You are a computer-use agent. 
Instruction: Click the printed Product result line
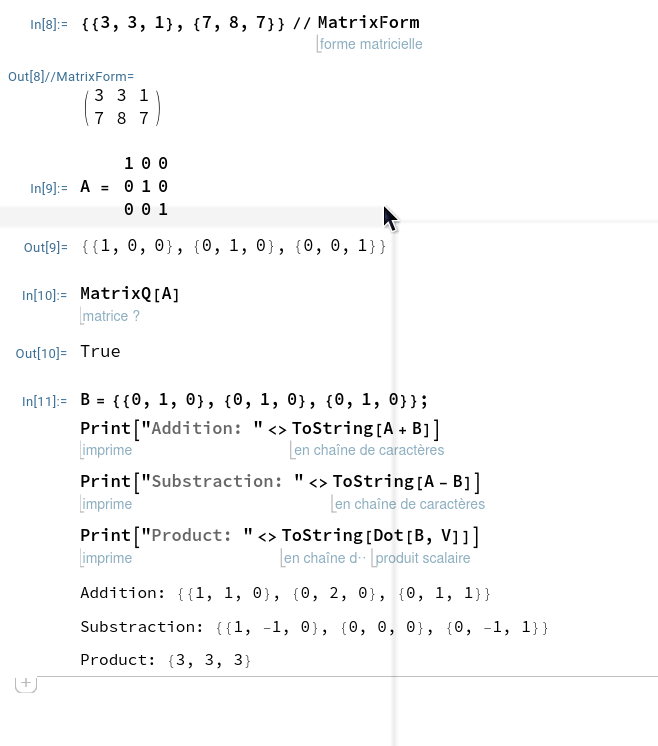(165, 661)
